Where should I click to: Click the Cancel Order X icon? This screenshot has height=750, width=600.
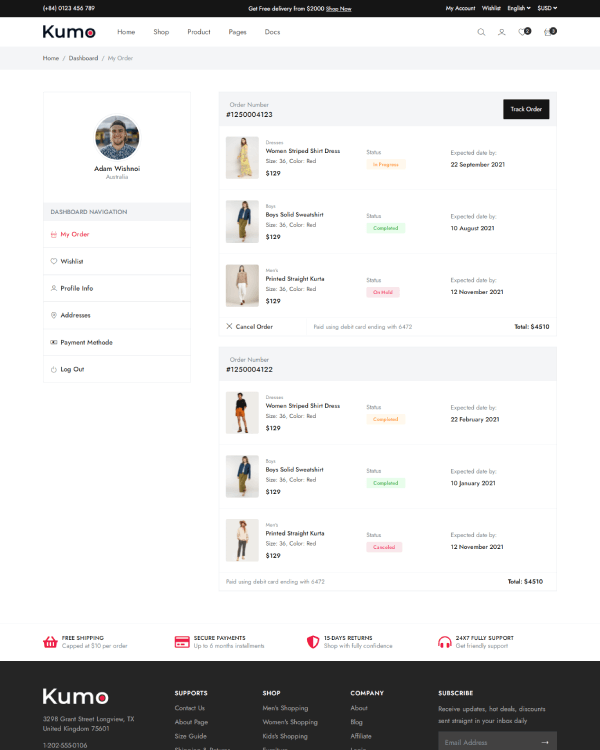[x=229, y=326]
